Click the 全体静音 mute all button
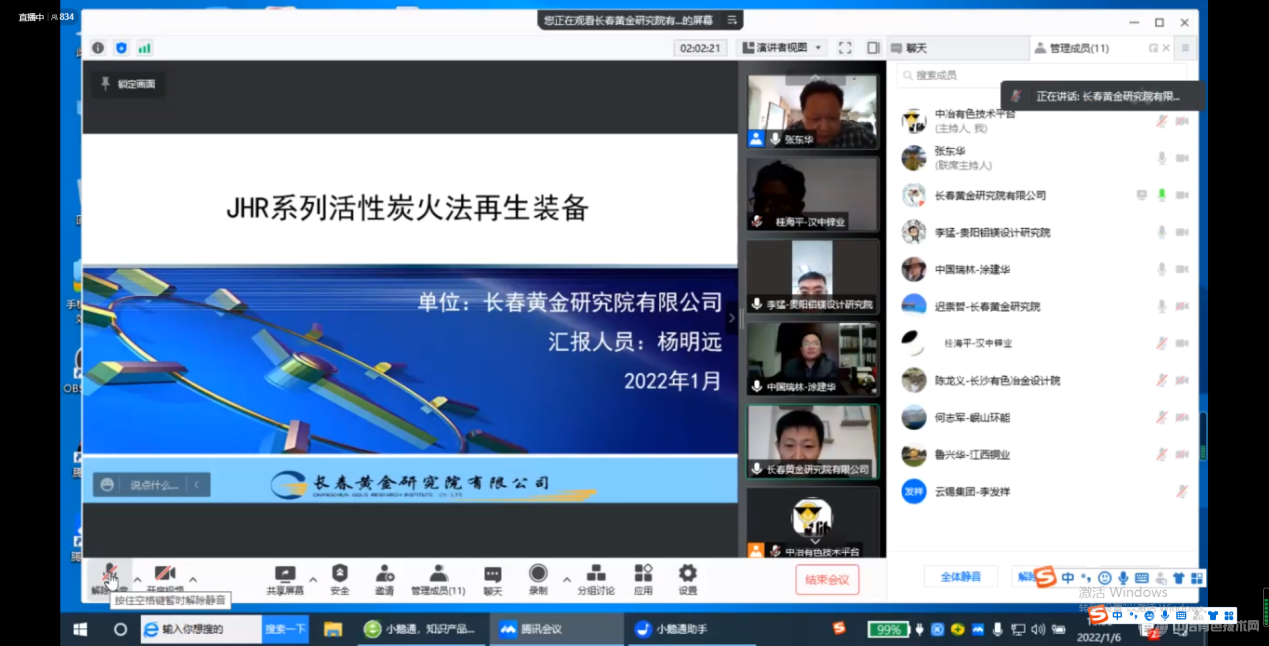Image resolution: width=1269 pixels, height=646 pixels. point(960,577)
